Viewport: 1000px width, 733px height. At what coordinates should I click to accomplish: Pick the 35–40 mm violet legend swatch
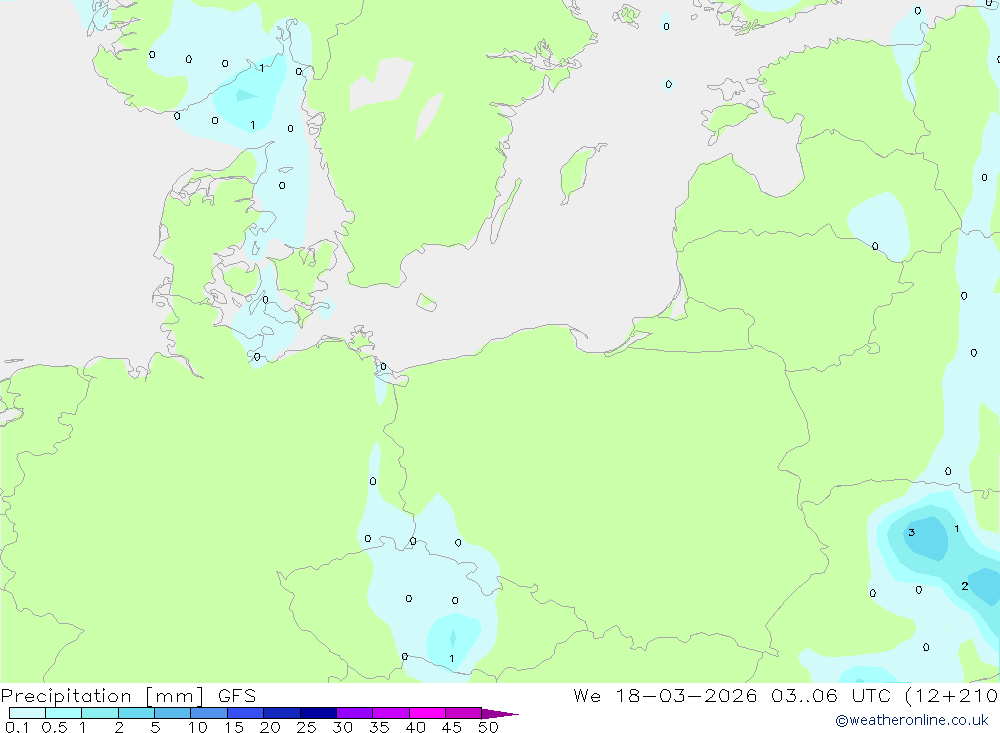(391, 713)
